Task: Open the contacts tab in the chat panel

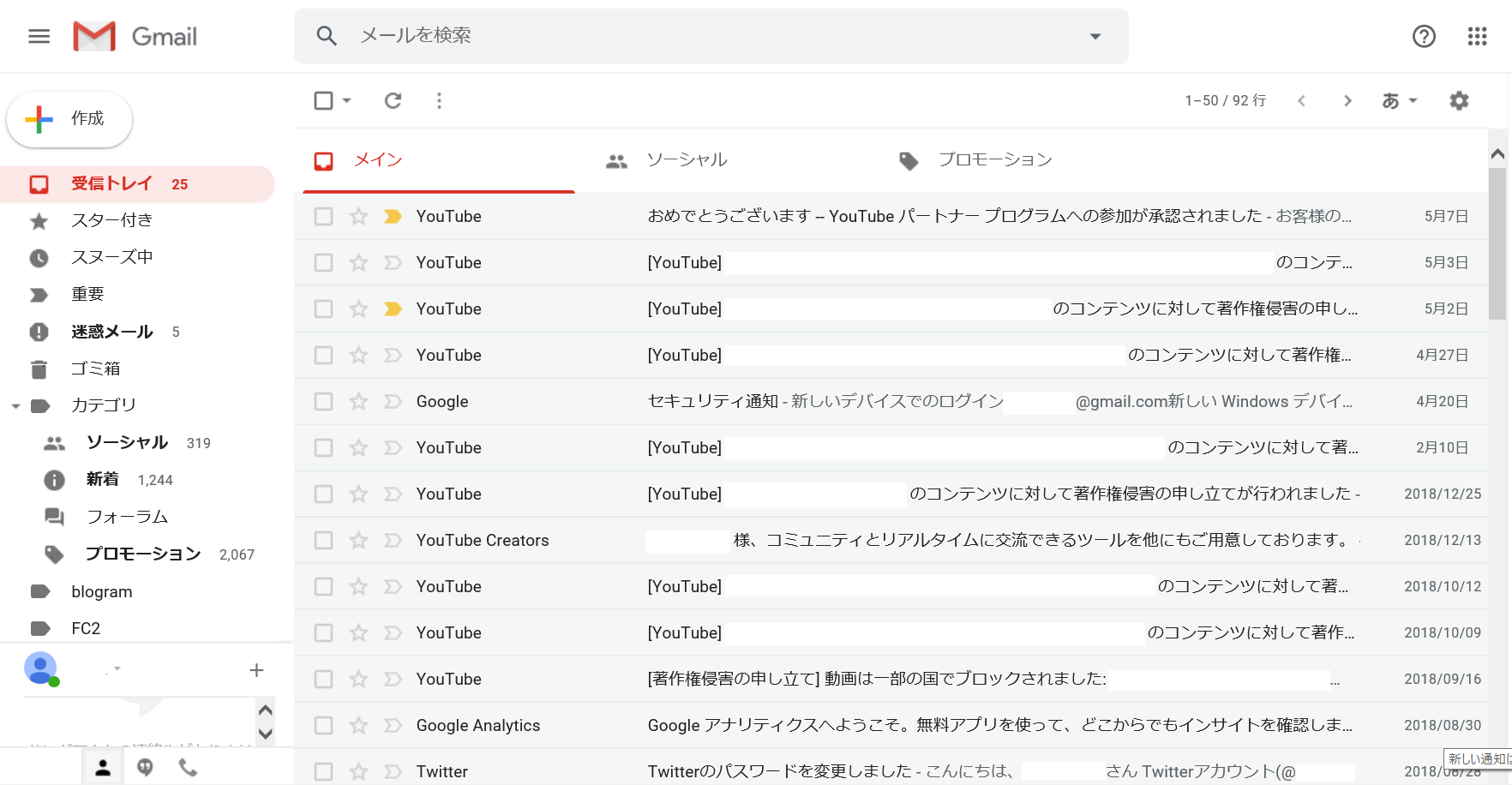Action: [x=103, y=767]
